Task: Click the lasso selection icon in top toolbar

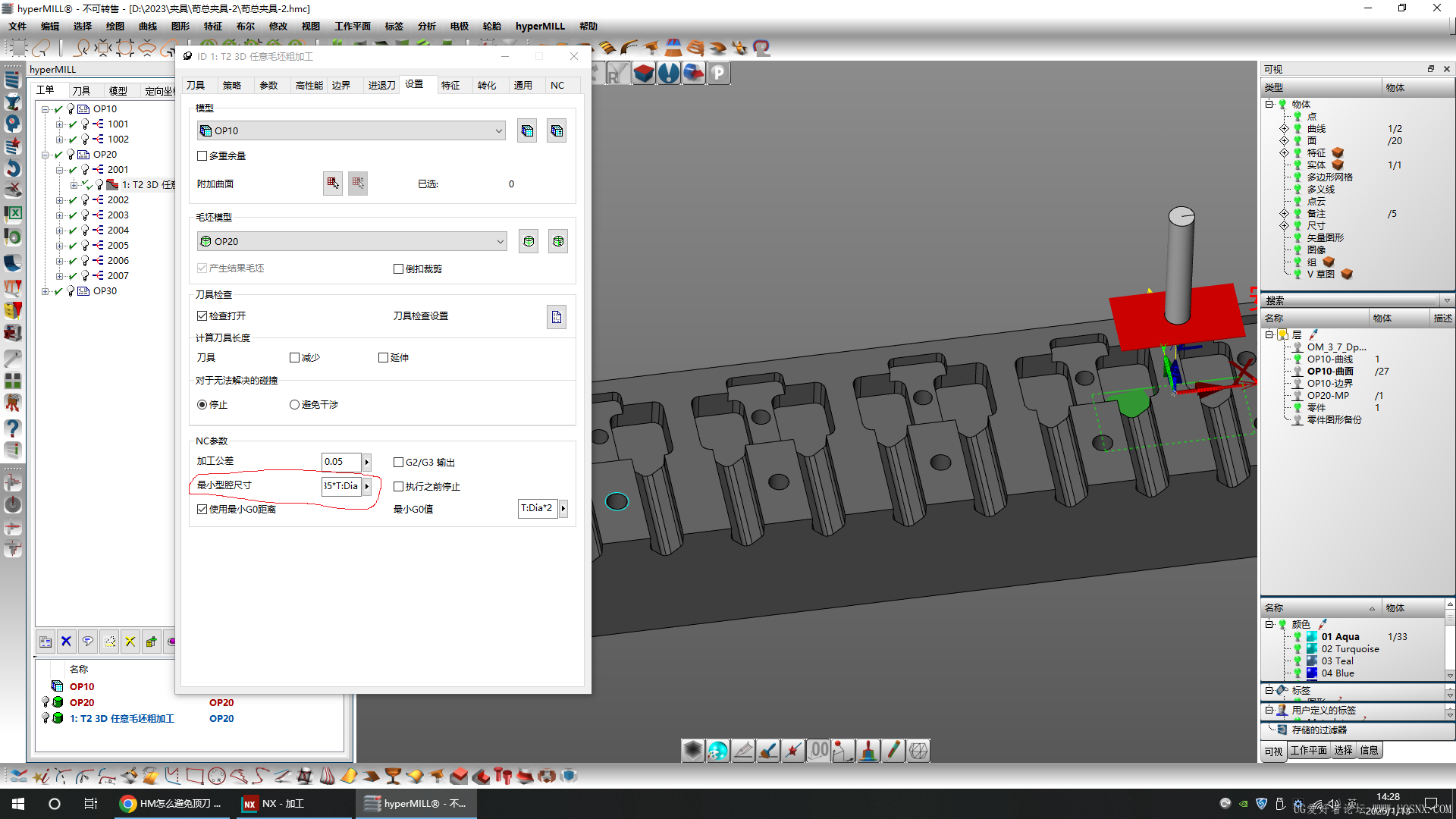Action: click(x=42, y=48)
